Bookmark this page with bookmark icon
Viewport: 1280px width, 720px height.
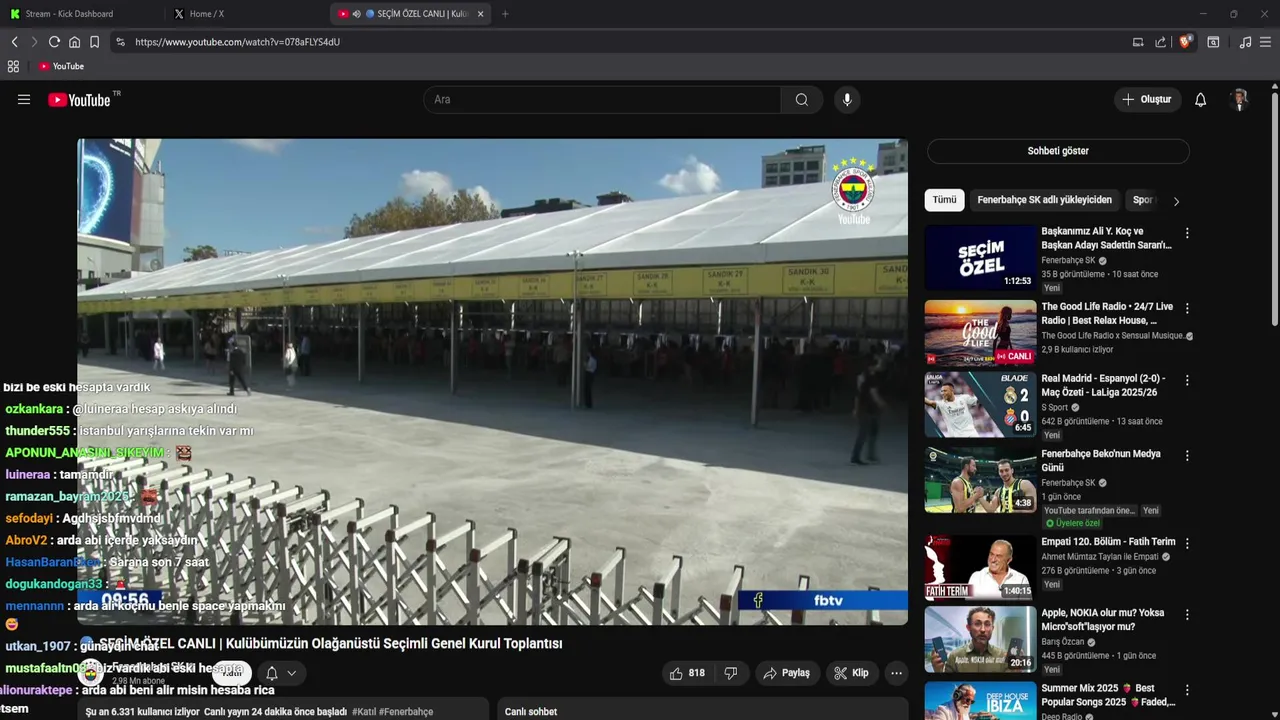(94, 42)
